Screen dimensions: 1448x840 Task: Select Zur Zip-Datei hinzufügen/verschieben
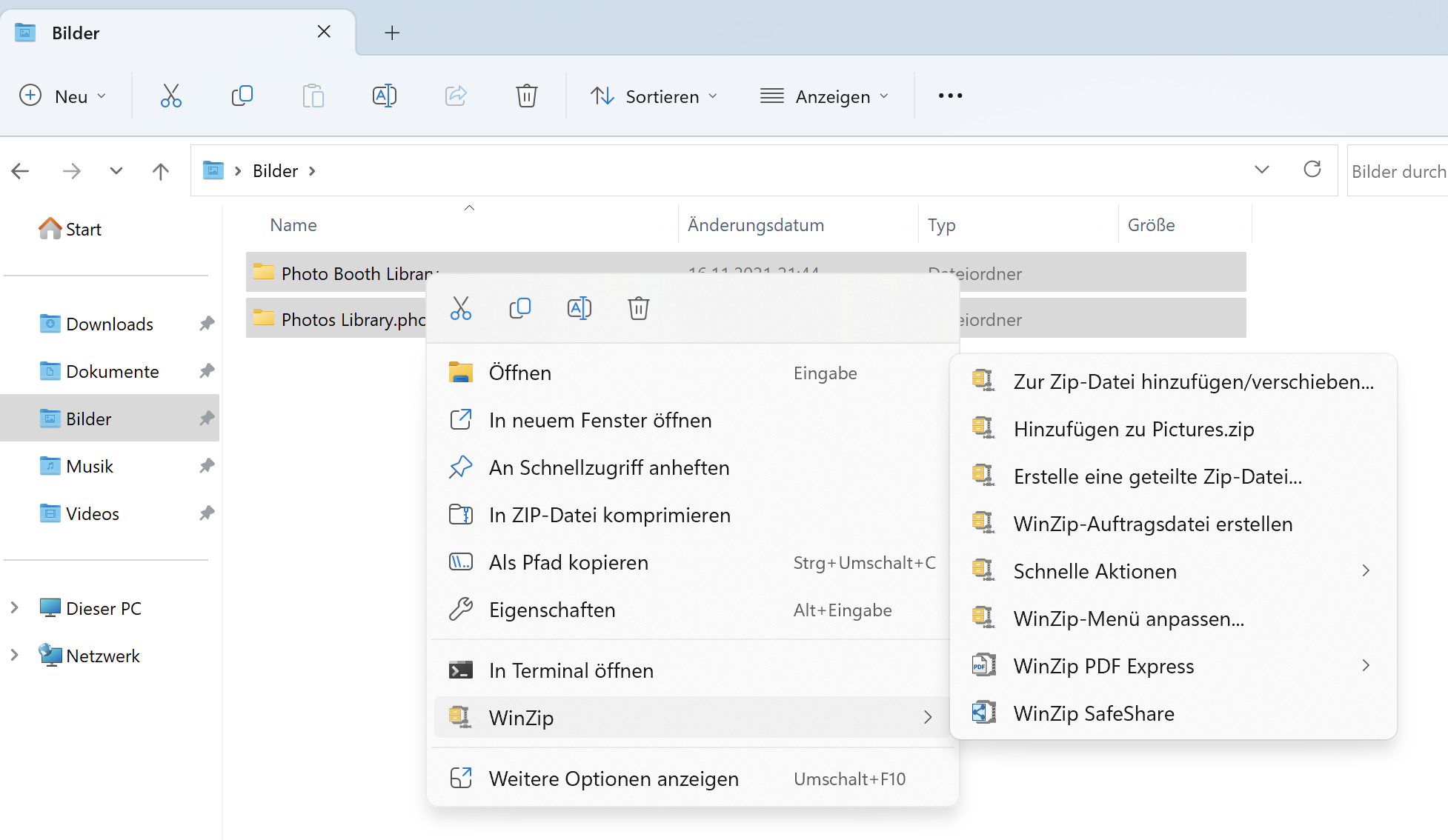click(x=1173, y=381)
